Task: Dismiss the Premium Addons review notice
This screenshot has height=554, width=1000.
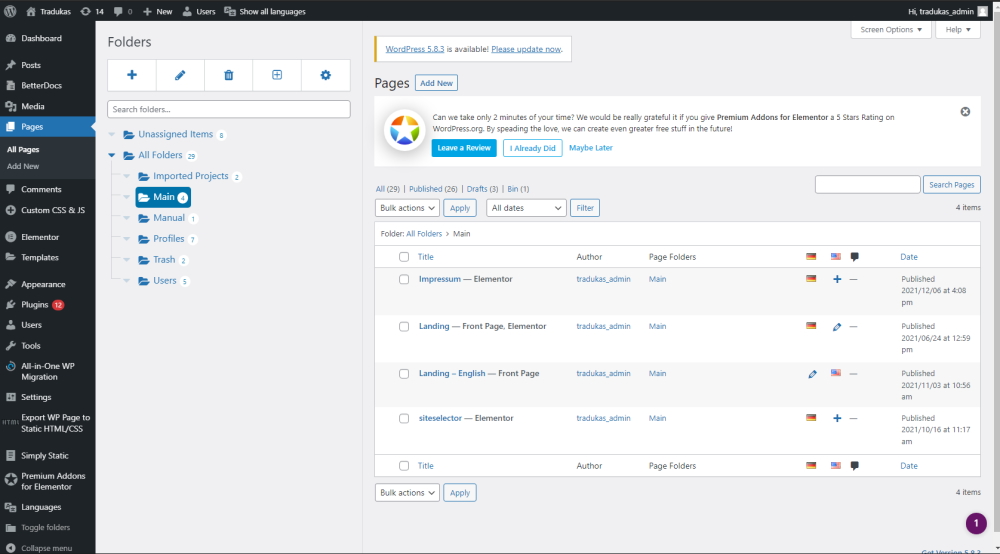Action: click(966, 112)
